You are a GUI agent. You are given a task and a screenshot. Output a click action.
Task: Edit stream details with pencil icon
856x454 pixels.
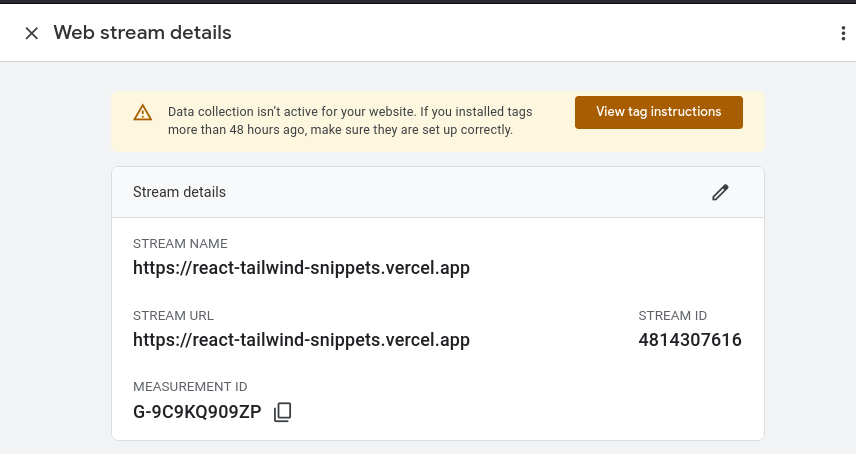tap(720, 192)
